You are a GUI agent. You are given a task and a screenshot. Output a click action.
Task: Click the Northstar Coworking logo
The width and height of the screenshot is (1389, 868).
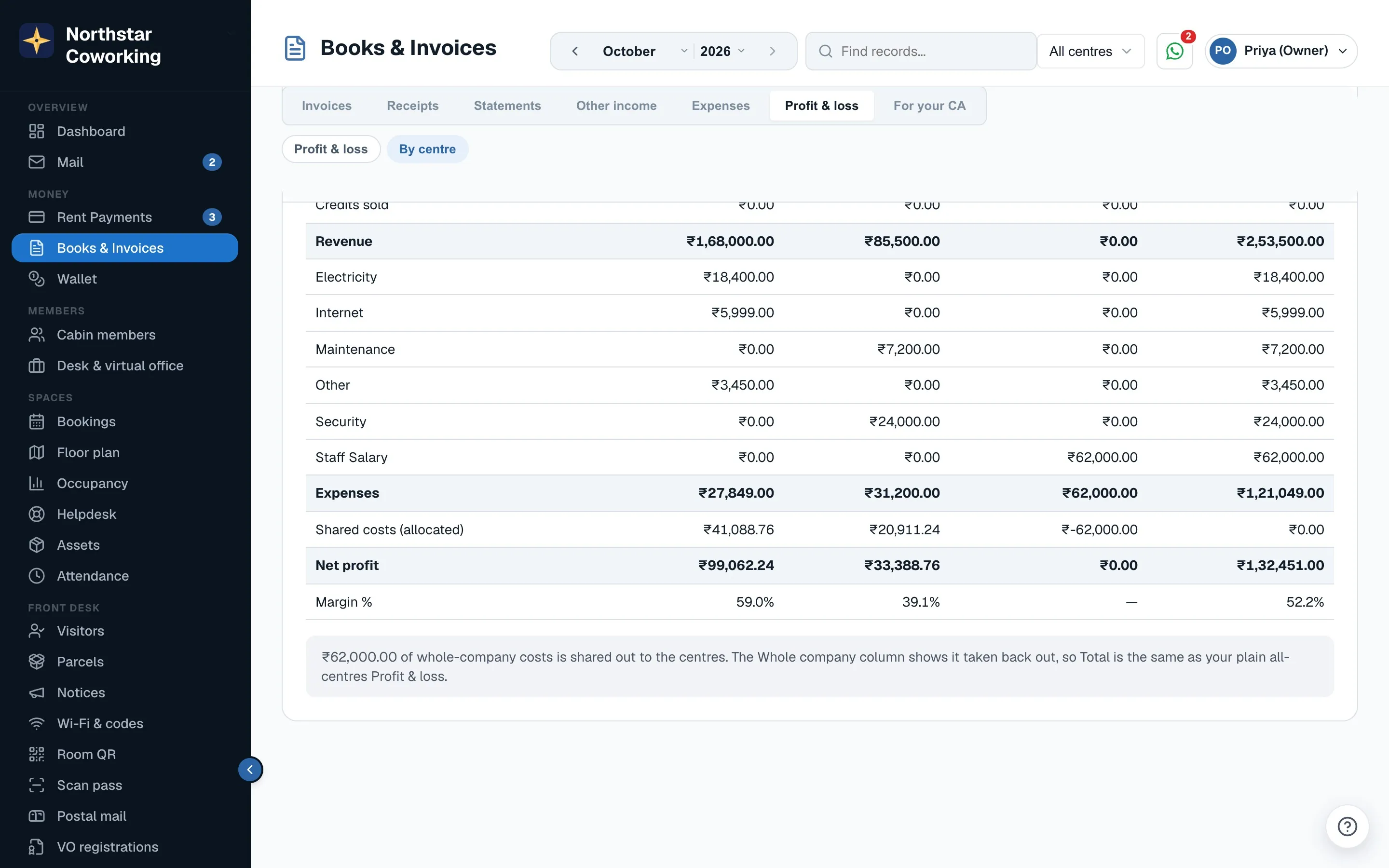[37, 41]
